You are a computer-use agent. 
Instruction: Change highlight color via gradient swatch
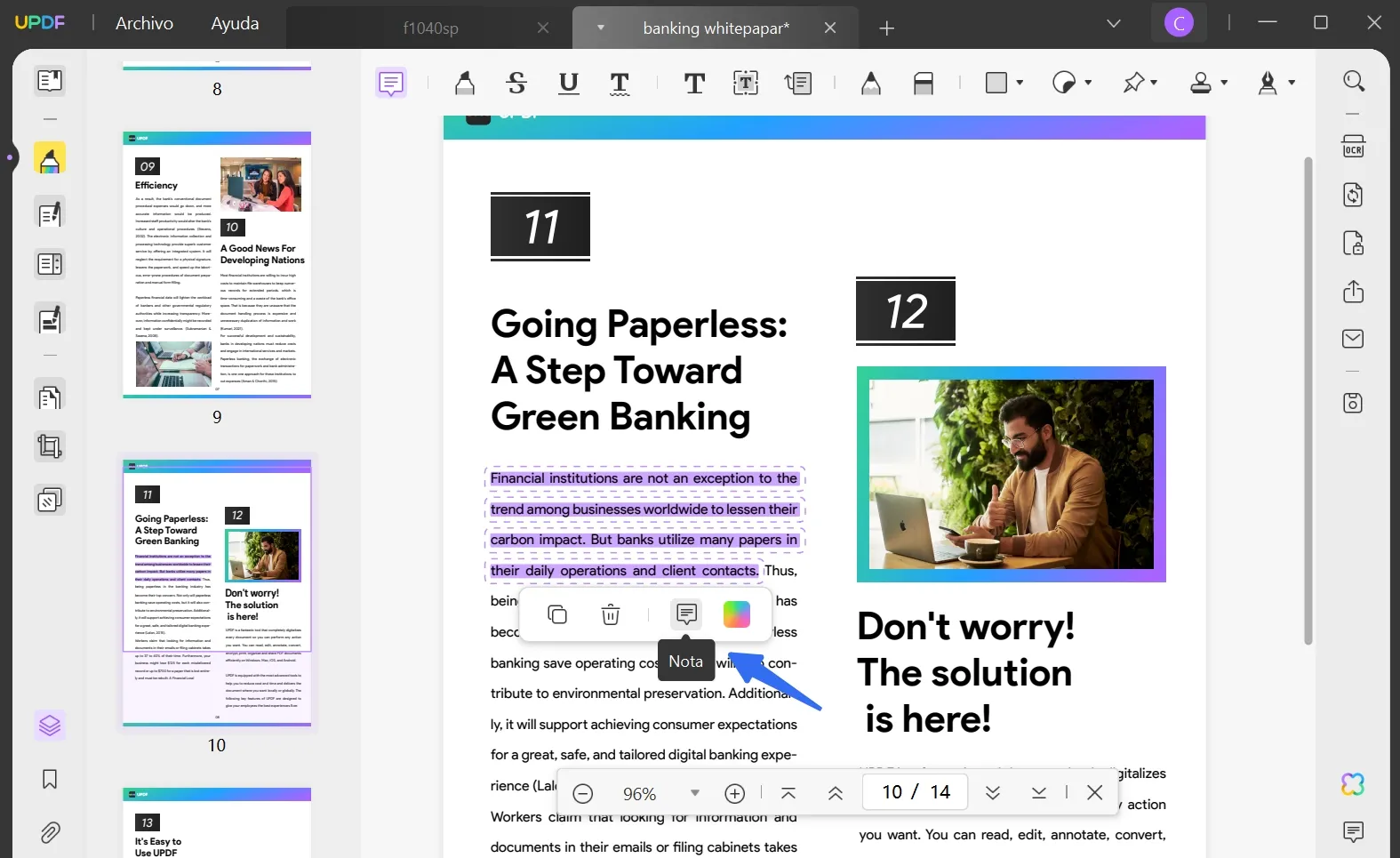pos(737,614)
